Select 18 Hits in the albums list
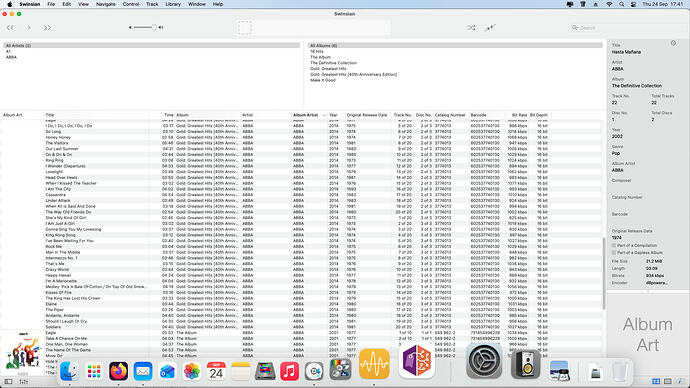This screenshot has height=388, width=690. [455, 51]
